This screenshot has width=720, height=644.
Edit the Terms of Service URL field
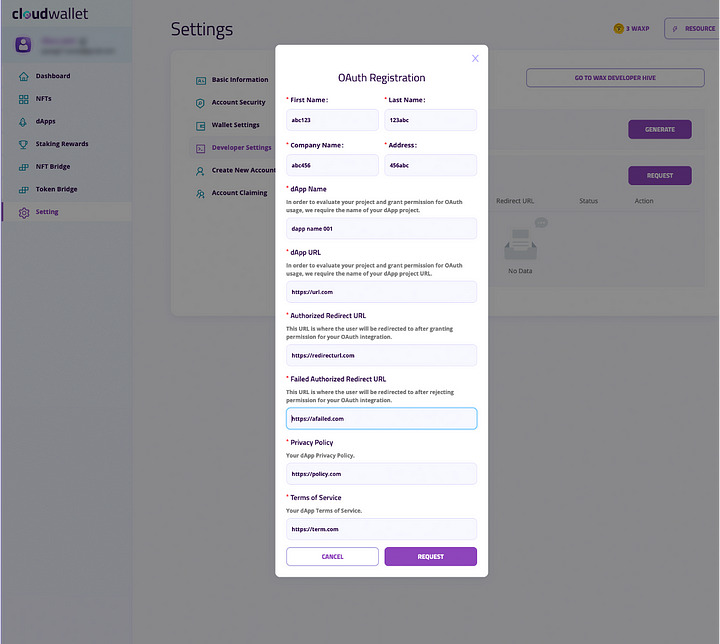tap(381, 529)
